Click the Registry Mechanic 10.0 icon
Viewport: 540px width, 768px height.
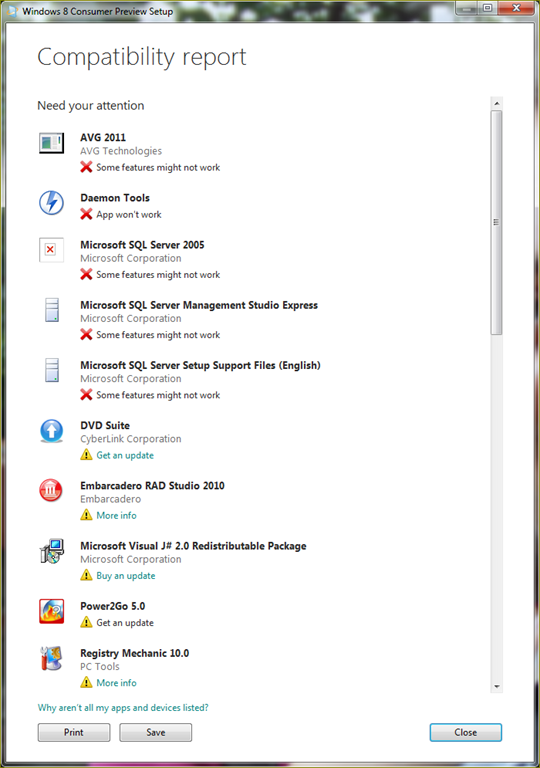click(x=52, y=658)
